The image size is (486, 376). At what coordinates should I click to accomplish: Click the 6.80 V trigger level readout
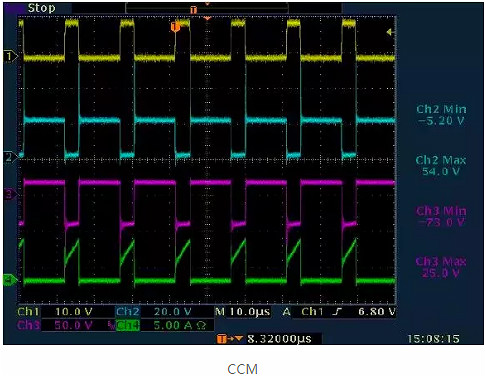[377, 312]
